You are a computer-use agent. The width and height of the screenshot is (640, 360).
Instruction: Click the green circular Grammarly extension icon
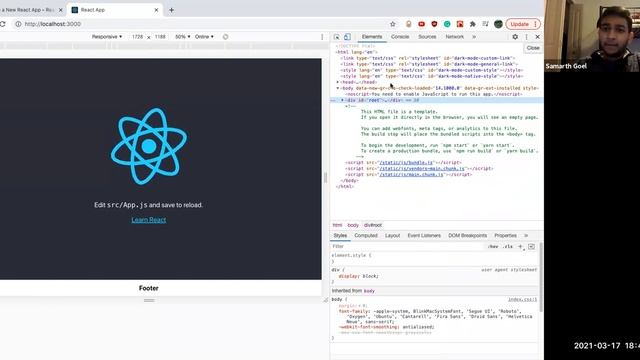(x=447, y=24)
